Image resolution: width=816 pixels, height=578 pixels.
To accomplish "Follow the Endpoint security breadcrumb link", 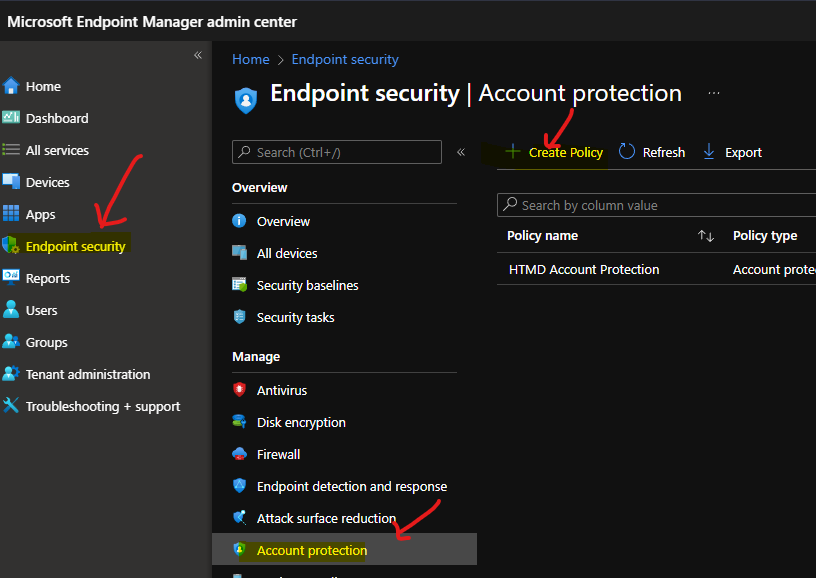I will (345, 59).
